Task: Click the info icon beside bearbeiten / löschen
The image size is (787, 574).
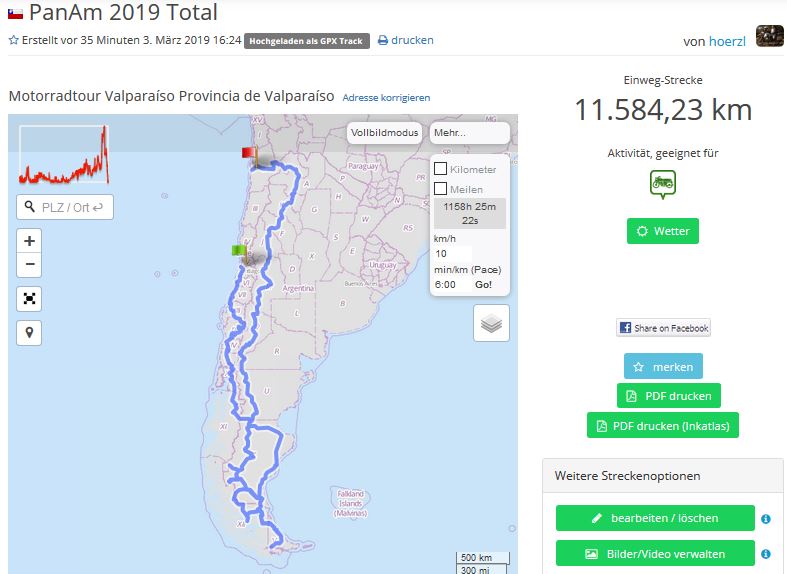Action: pyautogui.click(x=765, y=519)
